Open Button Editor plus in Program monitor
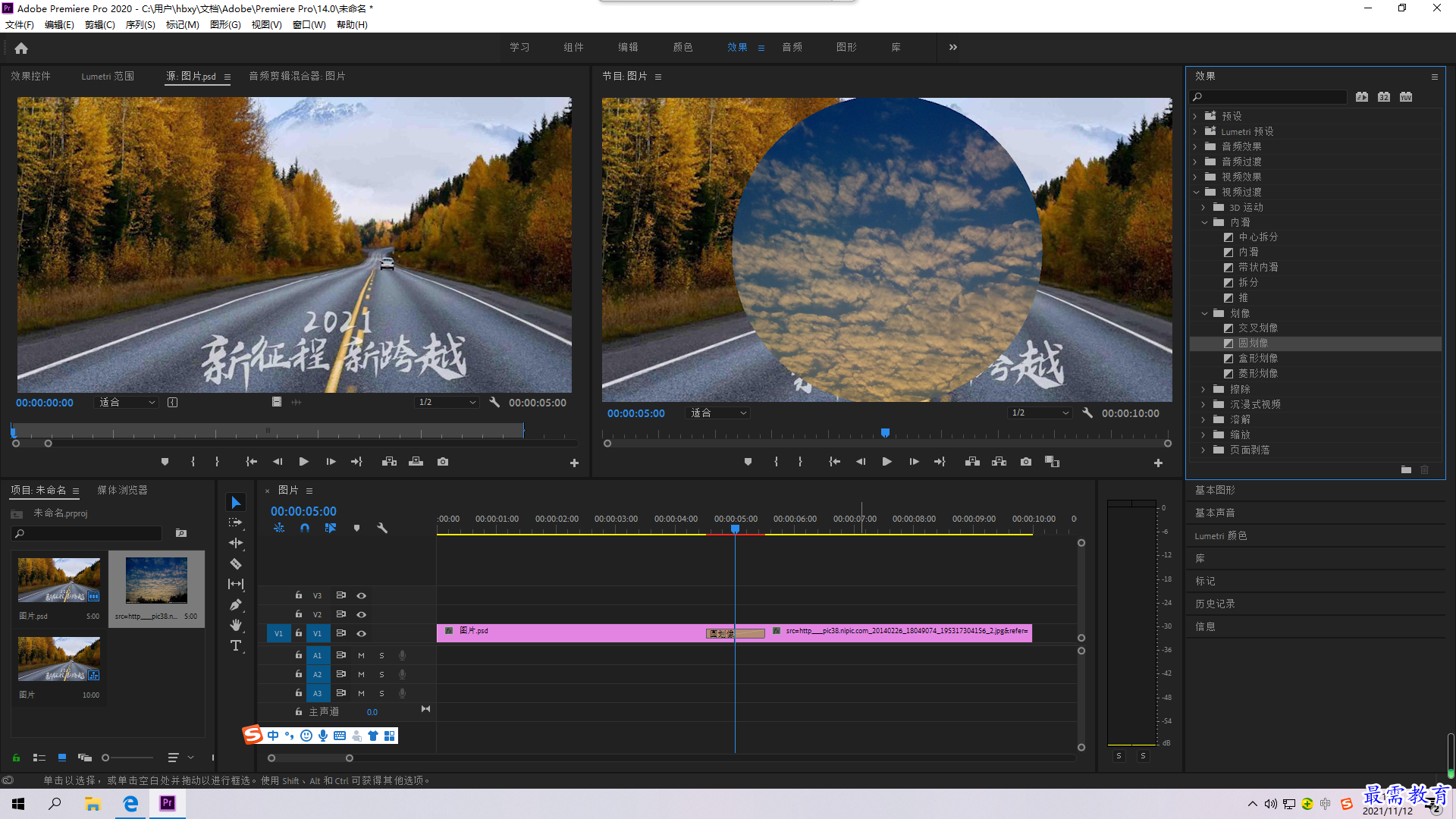The width and height of the screenshot is (1456, 819). point(1158,463)
